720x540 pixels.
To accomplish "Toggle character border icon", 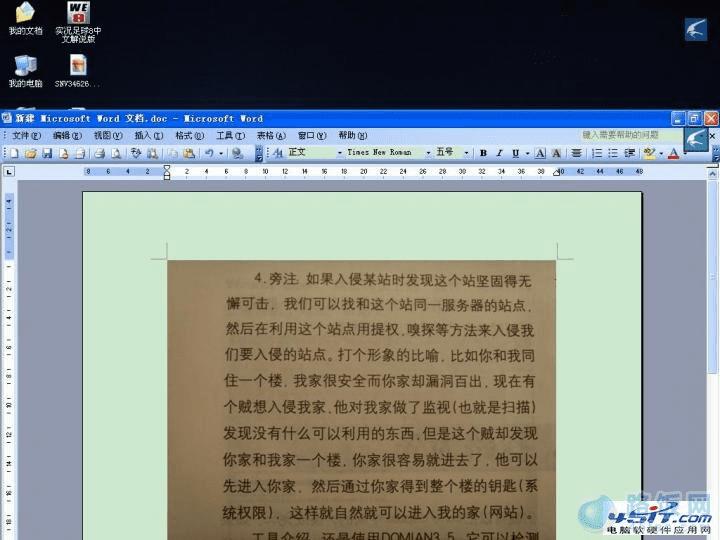I will tap(540, 153).
